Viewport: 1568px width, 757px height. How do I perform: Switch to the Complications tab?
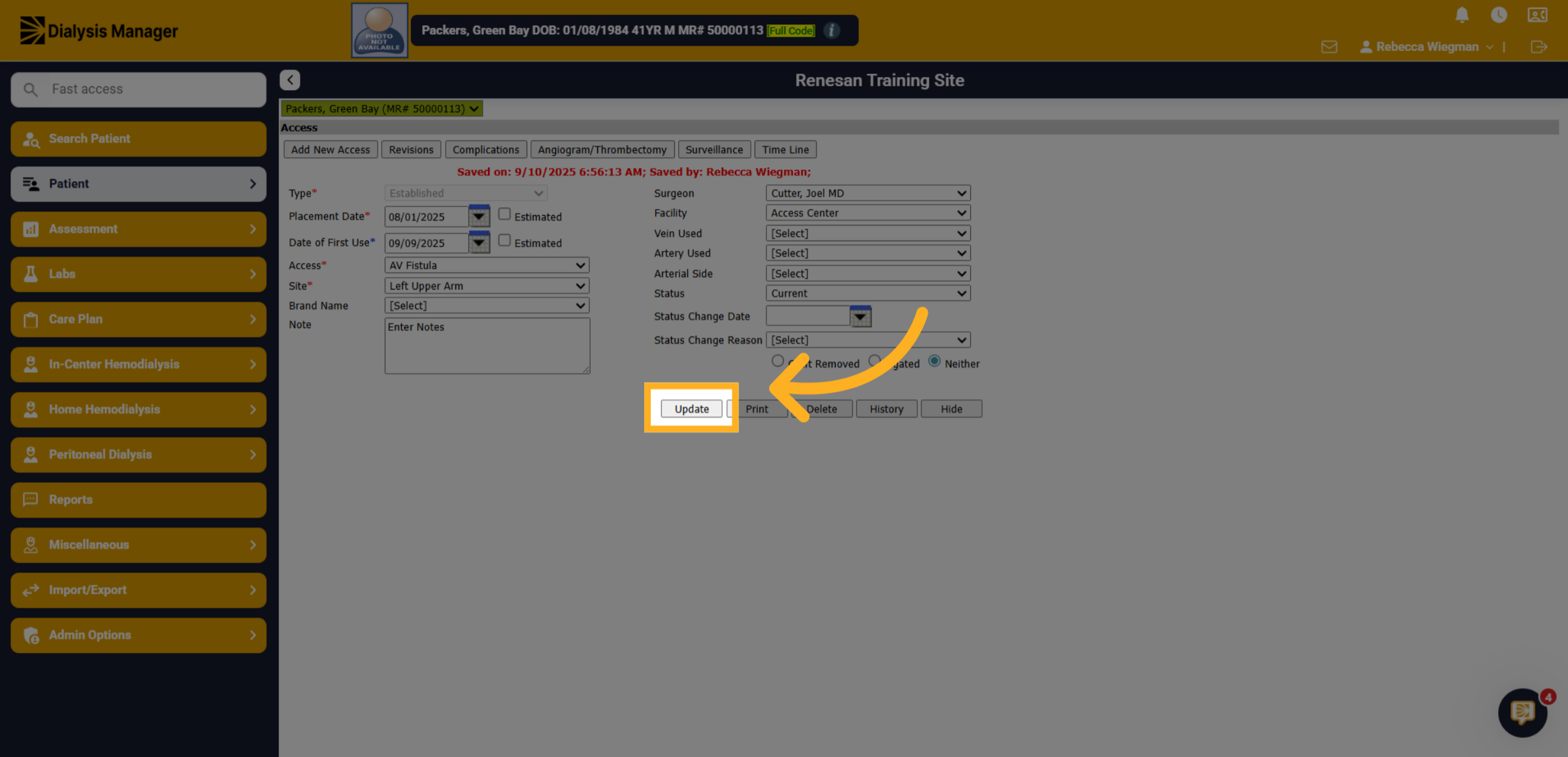click(485, 150)
